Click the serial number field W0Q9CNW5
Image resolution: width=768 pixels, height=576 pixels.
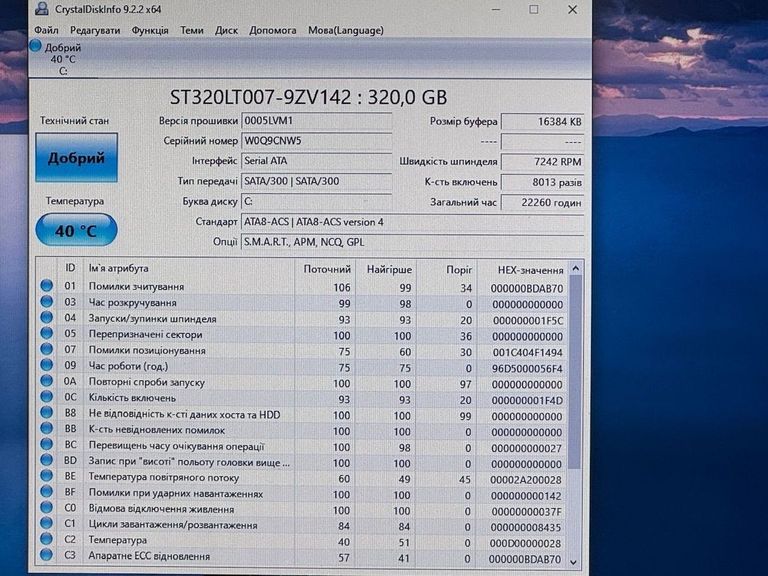click(316, 141)
